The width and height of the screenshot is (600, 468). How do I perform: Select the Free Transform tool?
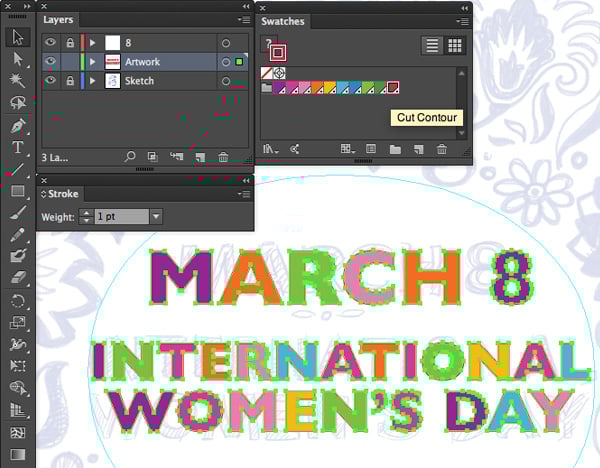[18, 366]
